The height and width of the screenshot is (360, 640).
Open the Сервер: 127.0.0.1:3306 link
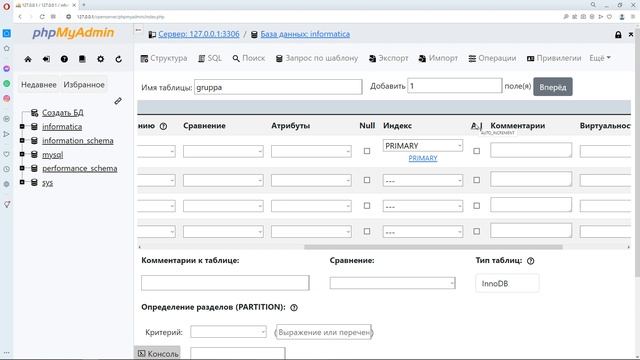point(199,34)
